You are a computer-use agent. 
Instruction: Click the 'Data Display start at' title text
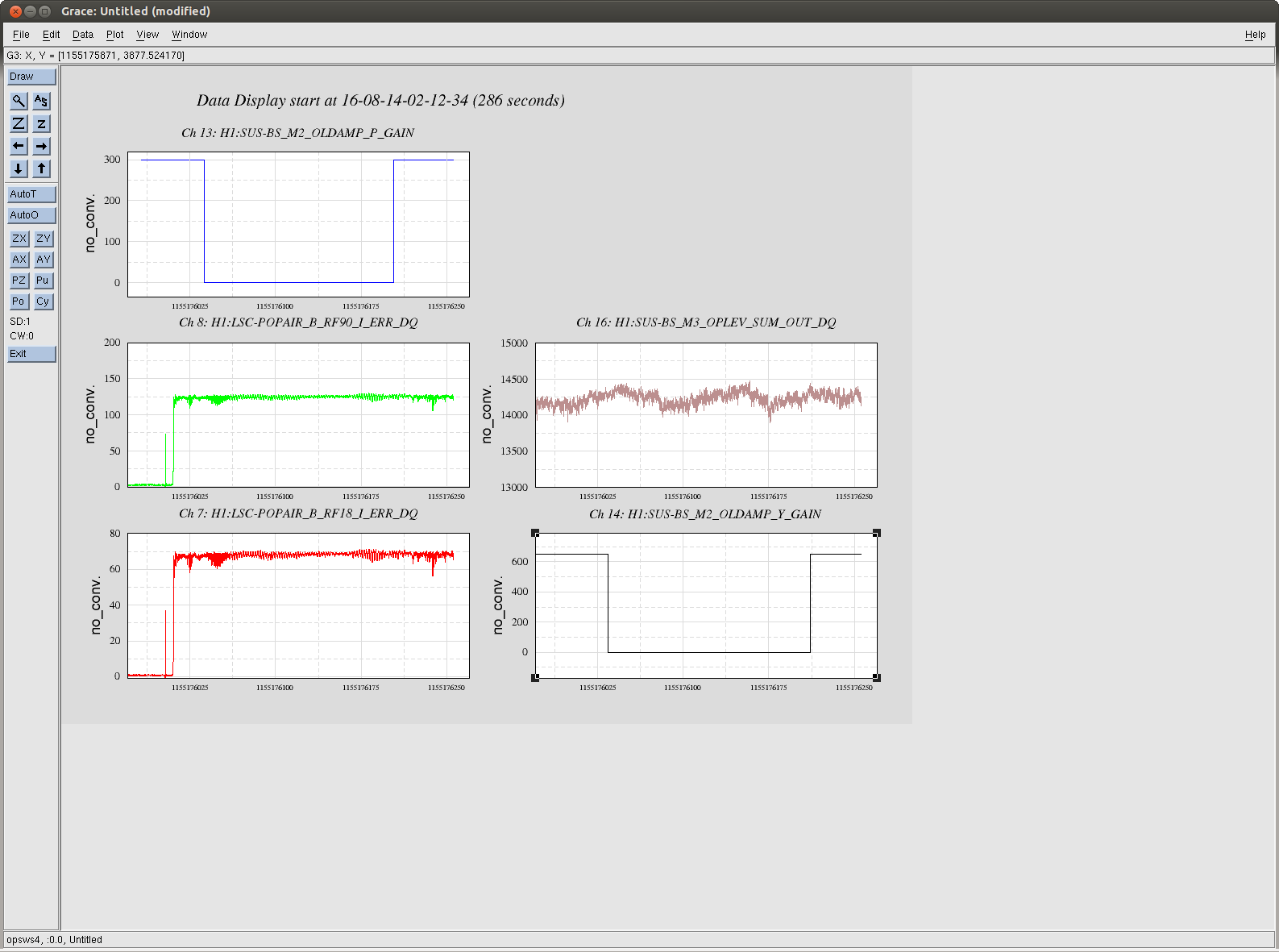pos(380,101)
